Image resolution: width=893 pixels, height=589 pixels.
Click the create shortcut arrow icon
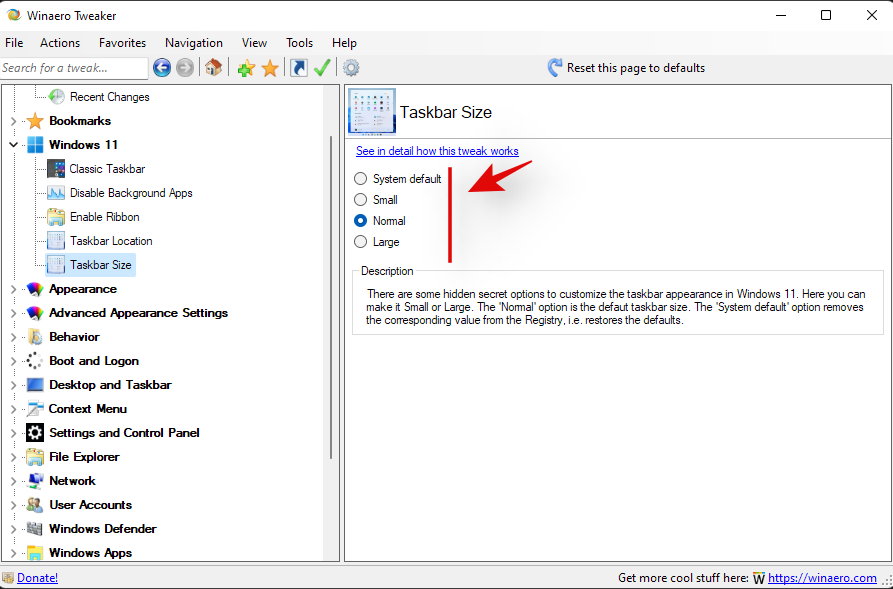coord(298,68)
